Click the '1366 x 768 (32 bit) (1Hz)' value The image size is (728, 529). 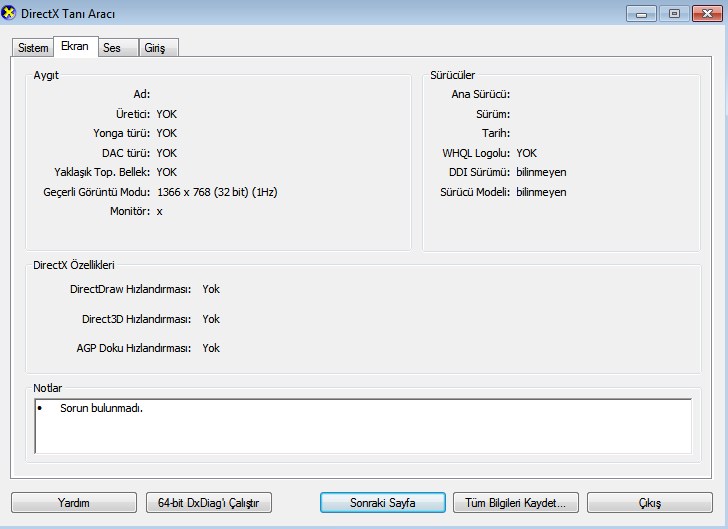pyautogui.click(x=217, y=192)
